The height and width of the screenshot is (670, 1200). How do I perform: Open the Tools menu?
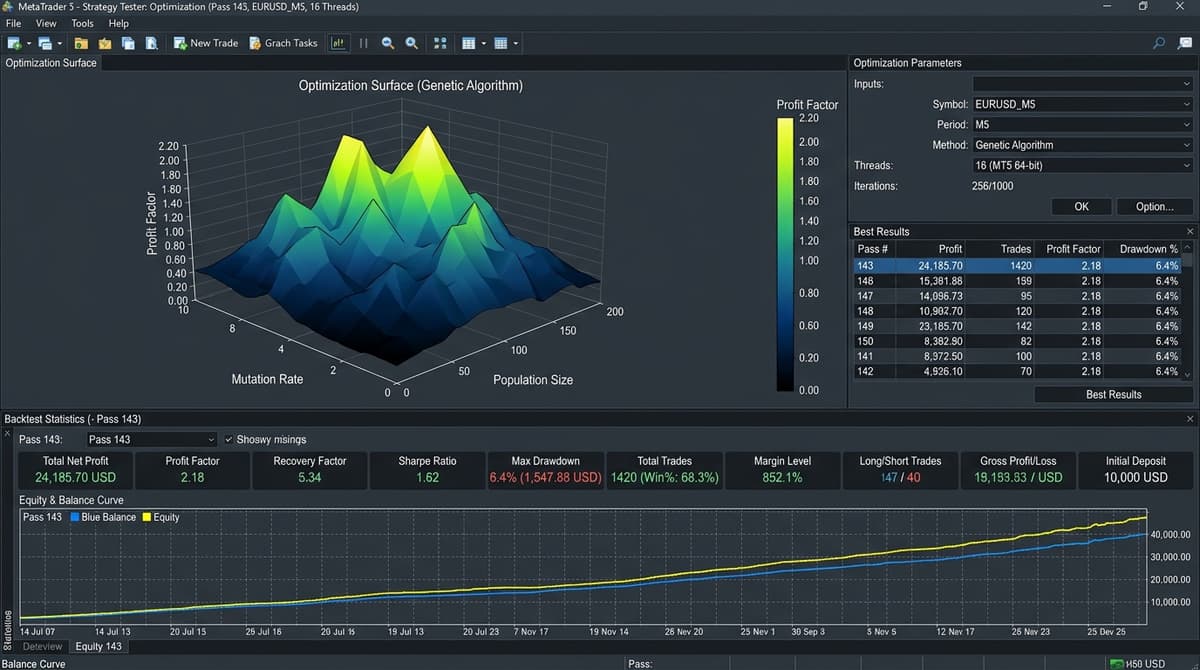pyautogui.click(x=83, y=23)
